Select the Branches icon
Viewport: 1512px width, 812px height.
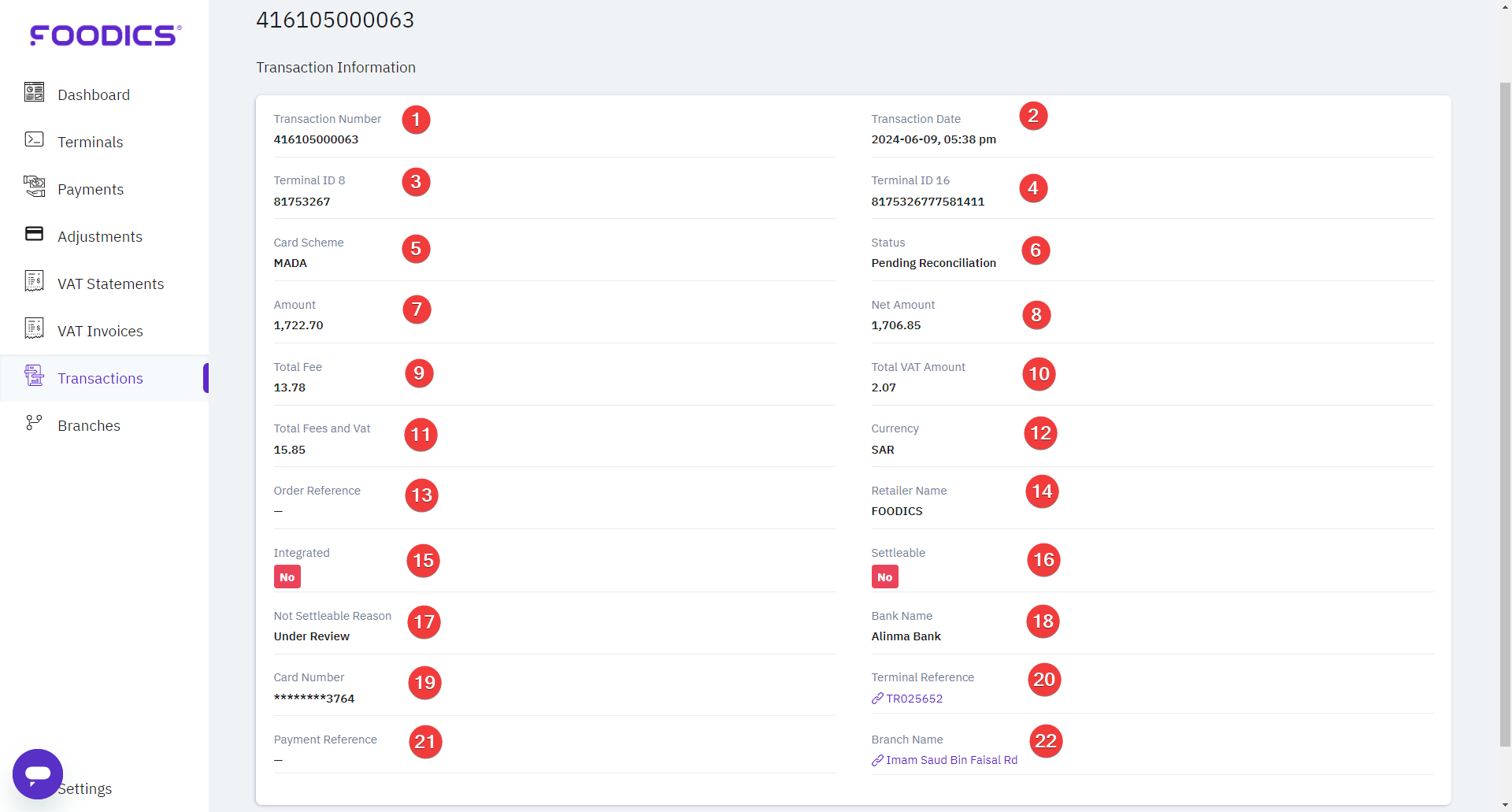pos(34,423)
